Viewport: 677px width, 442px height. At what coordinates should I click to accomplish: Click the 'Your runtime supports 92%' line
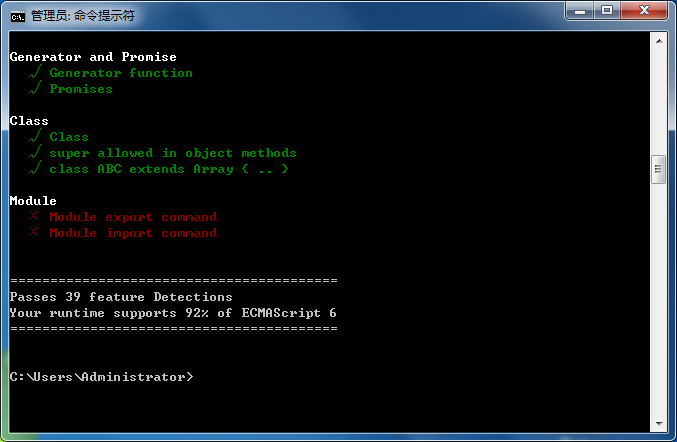click(173, 313)
